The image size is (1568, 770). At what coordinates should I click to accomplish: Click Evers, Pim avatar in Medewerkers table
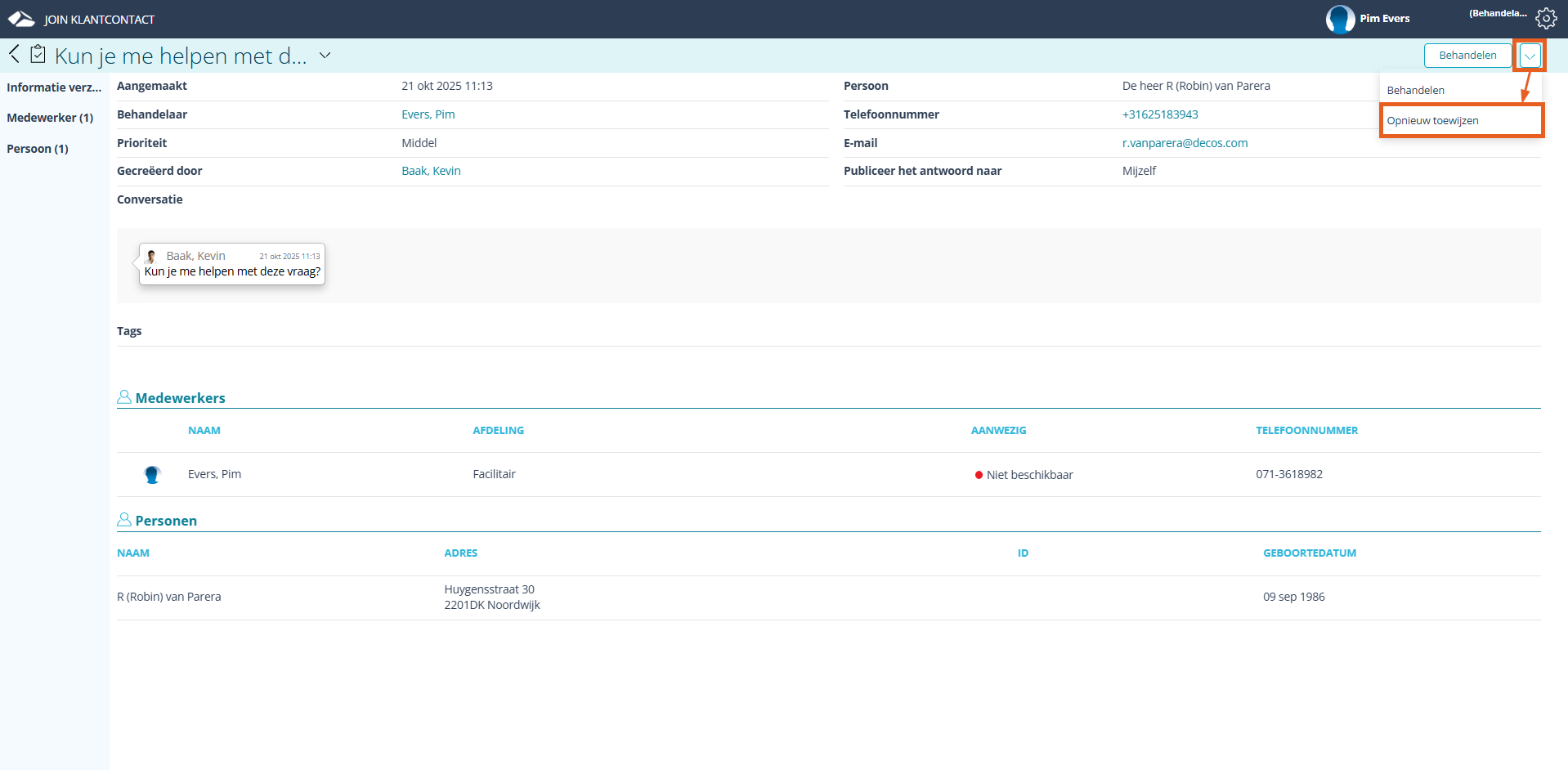pos(152,475)
